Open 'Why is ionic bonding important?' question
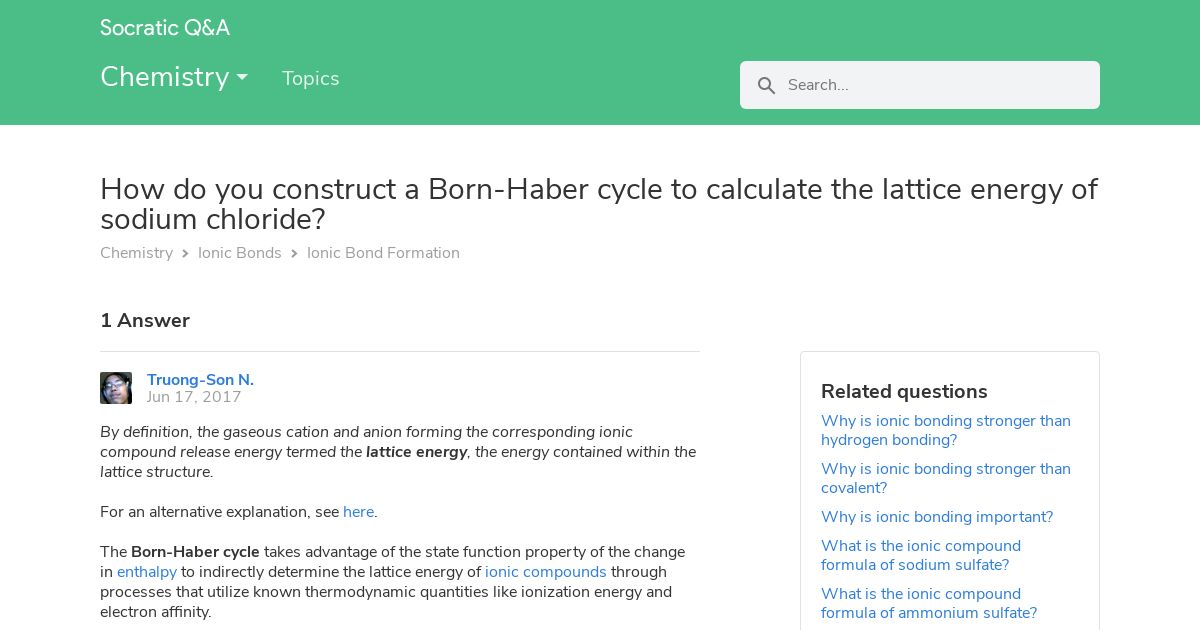 [936, 517]
